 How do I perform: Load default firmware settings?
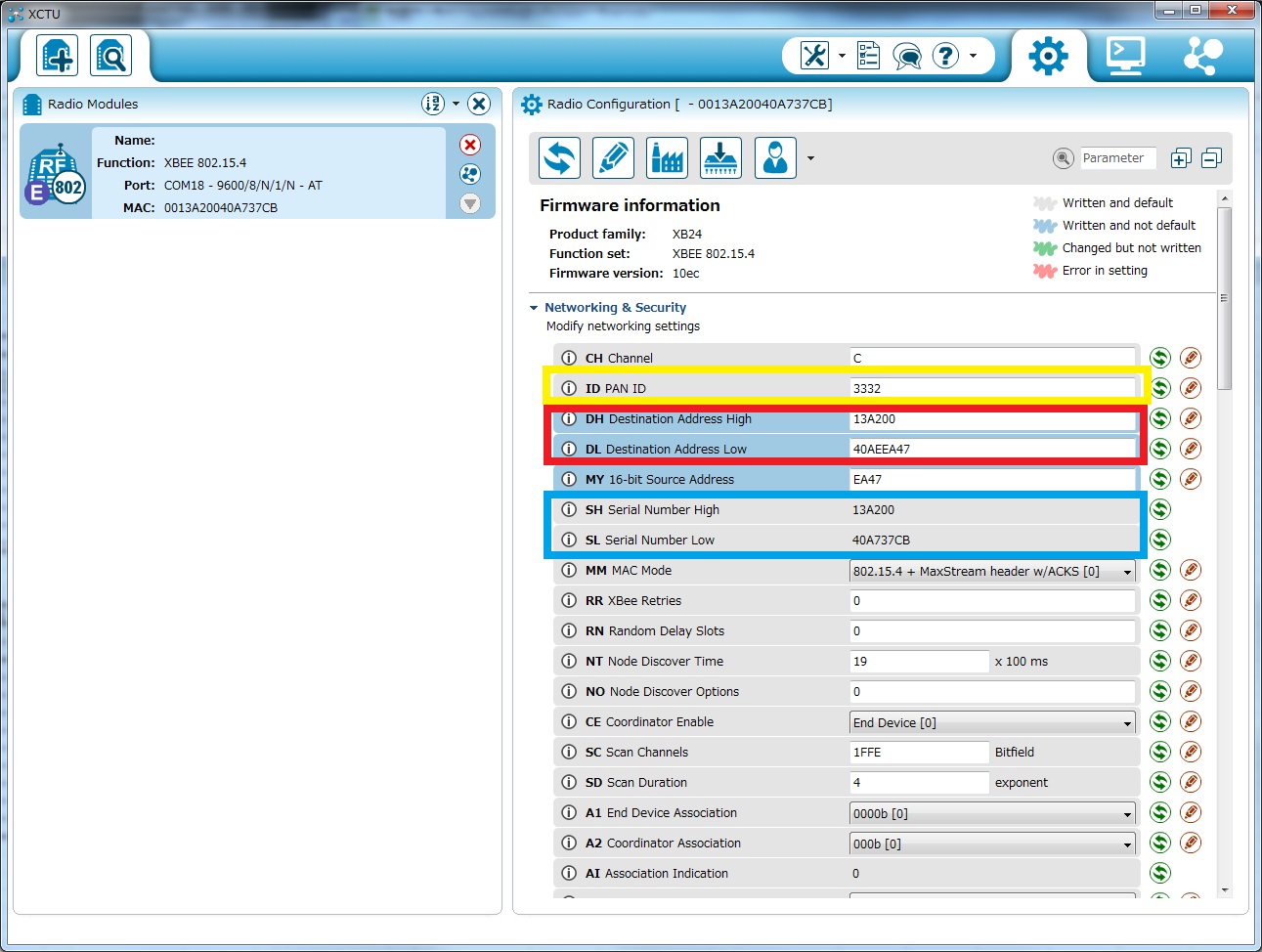tap(667, 157)
